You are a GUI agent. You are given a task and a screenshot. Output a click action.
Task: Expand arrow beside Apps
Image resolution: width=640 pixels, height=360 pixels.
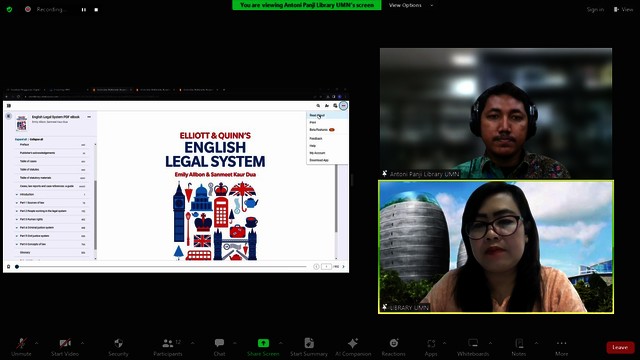tap(444, 343)
